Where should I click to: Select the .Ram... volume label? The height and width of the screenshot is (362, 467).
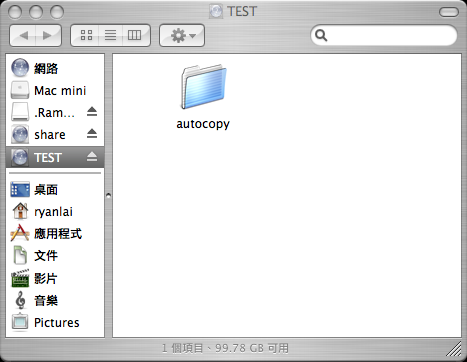54,113
